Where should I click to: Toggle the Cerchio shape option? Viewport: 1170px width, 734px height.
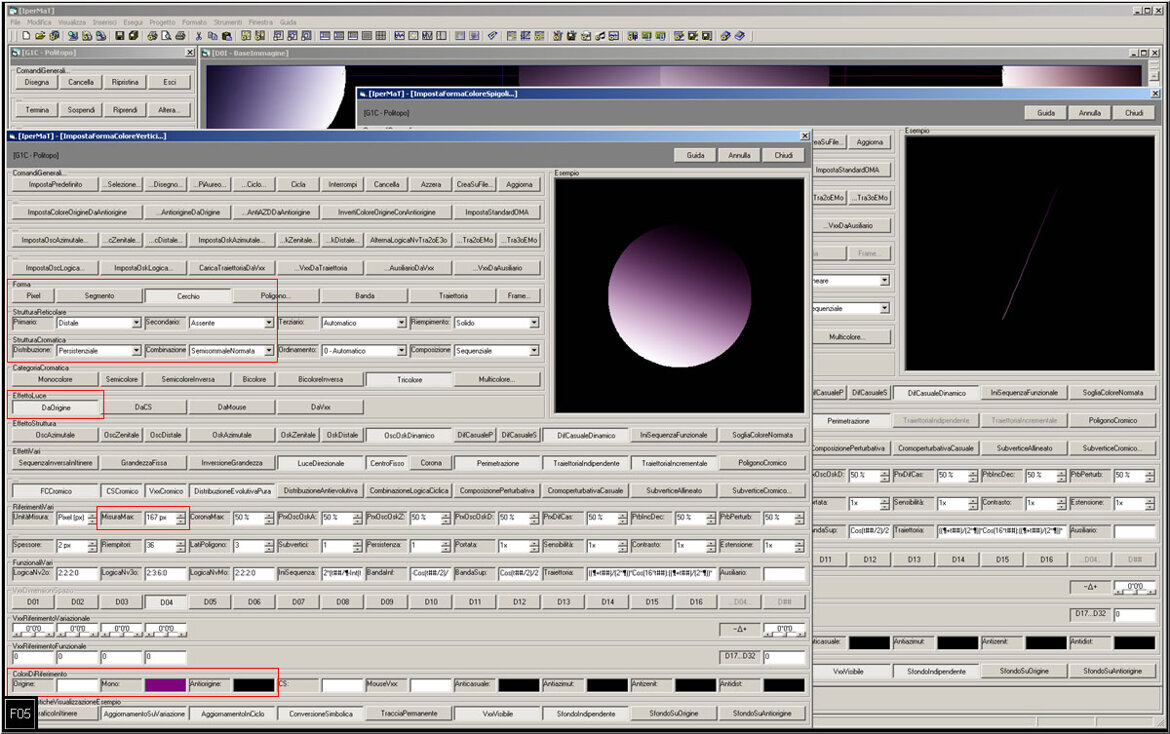(x=188, y=296)
